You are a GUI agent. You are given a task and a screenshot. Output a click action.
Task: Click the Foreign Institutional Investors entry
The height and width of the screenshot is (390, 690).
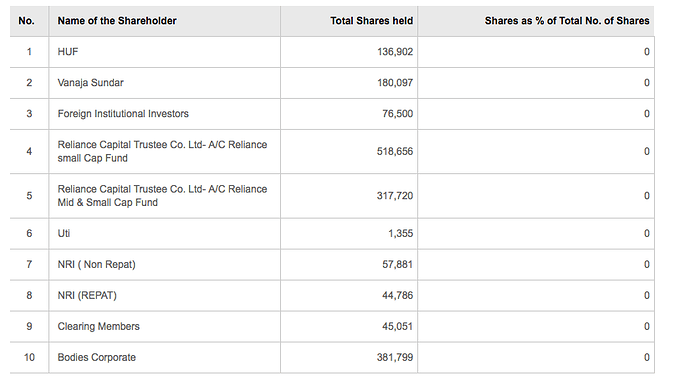click(123, 114)
